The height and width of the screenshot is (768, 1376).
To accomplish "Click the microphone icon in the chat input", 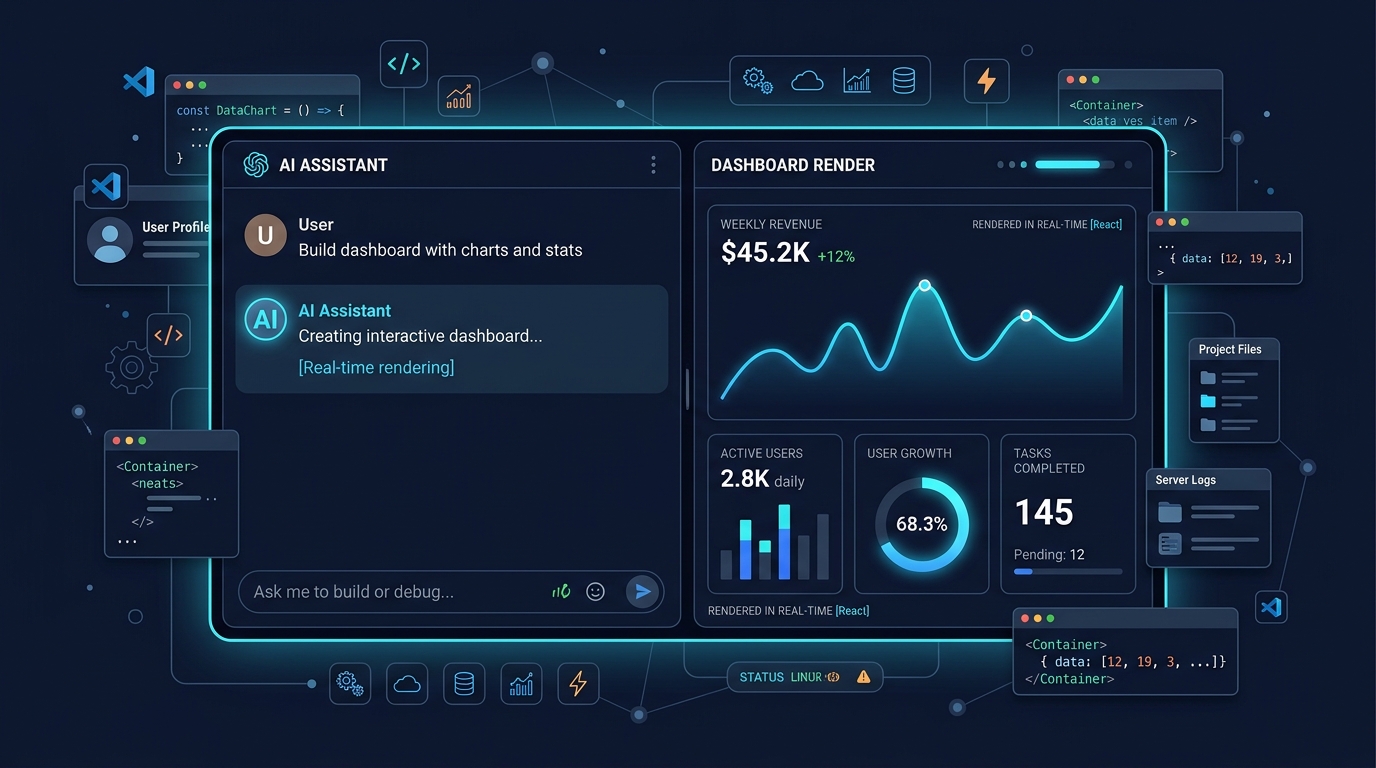I will click(x=561, y=591).
